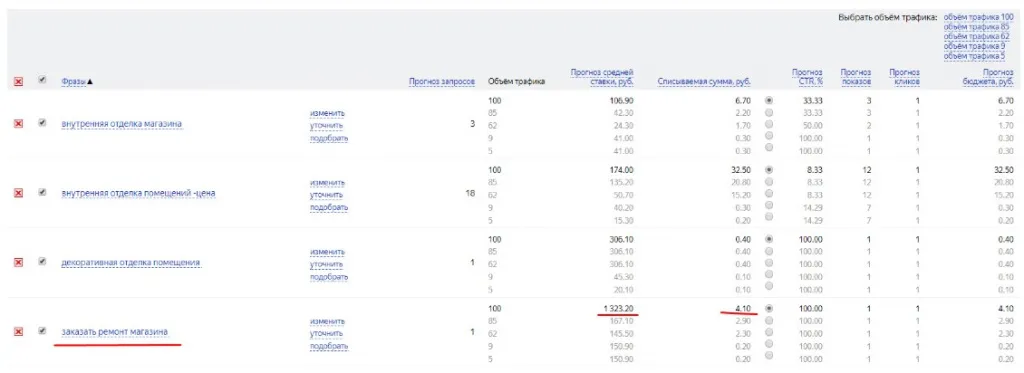The height and width of the screenshot is (373, 1024).
Task: Select traffic volume 100 radio for 'заказать ремонт магазина'
Action: (x=769, y=308)
